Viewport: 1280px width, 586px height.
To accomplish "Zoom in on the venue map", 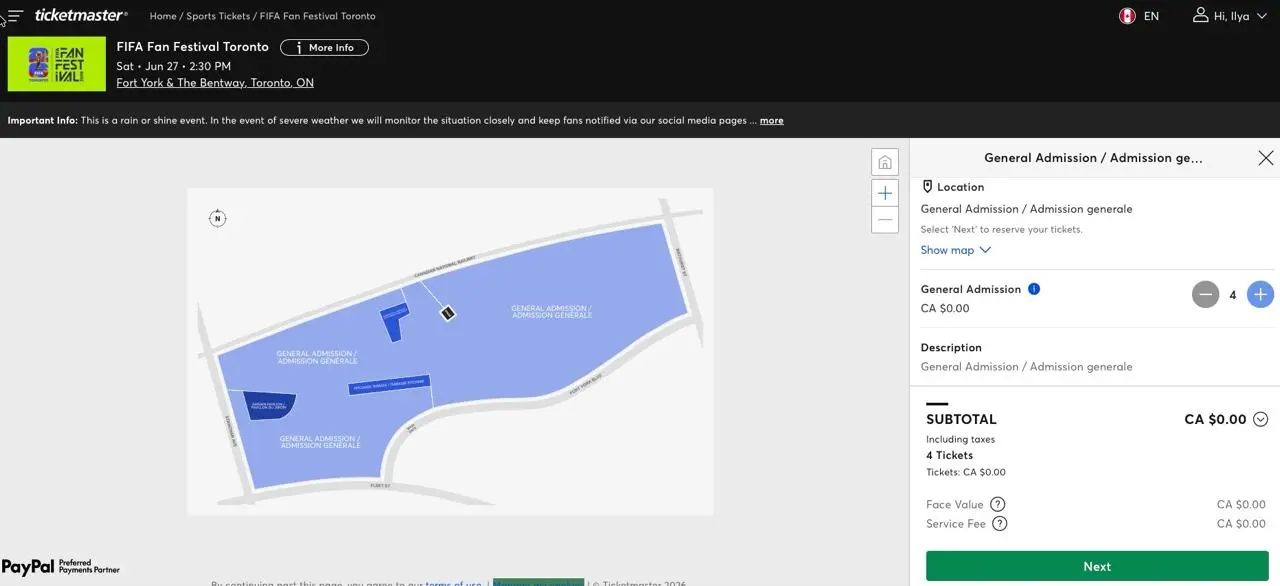I will coord(885,193).
